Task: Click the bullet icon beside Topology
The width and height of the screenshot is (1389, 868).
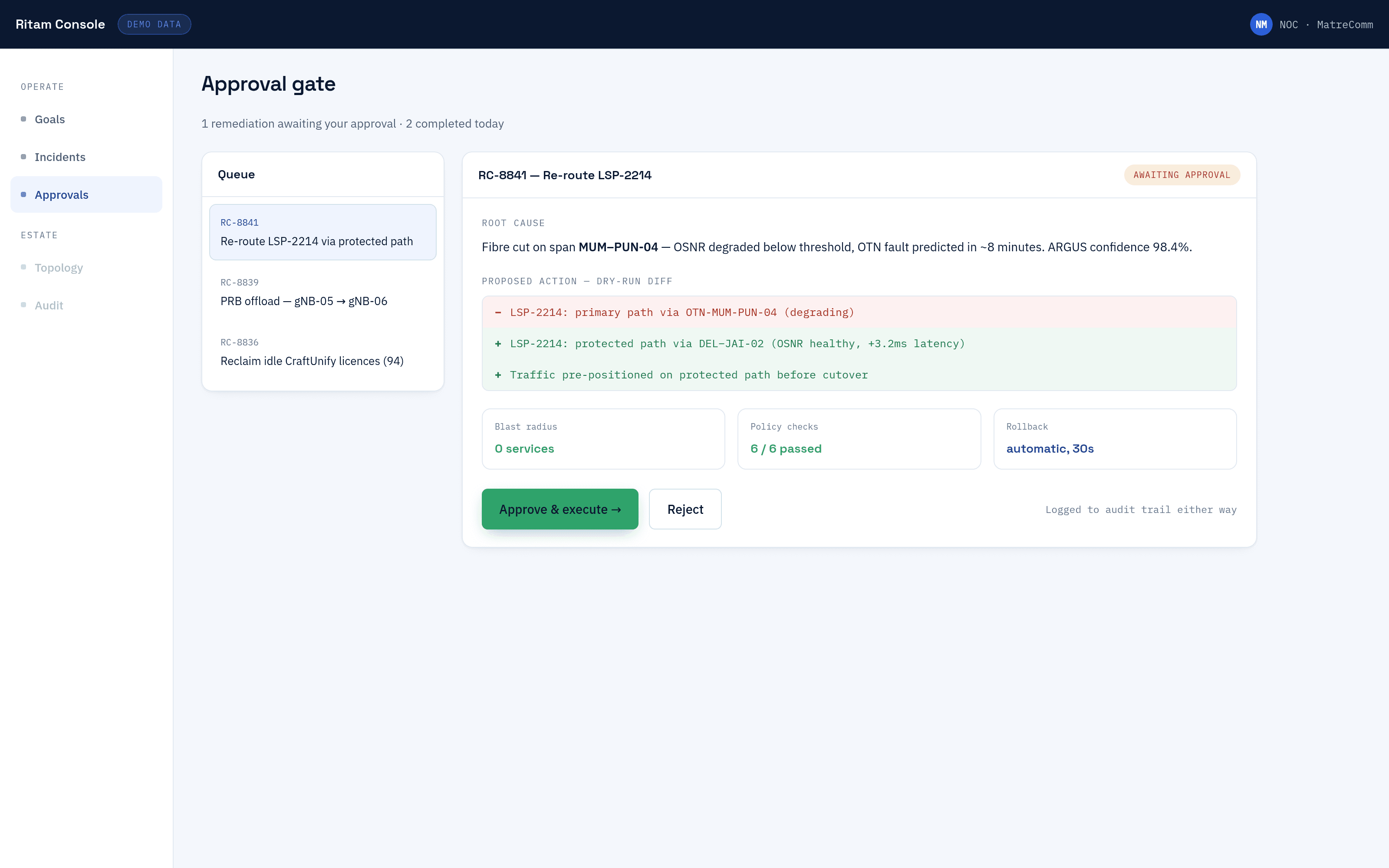Action: click(x=23, y=267)
